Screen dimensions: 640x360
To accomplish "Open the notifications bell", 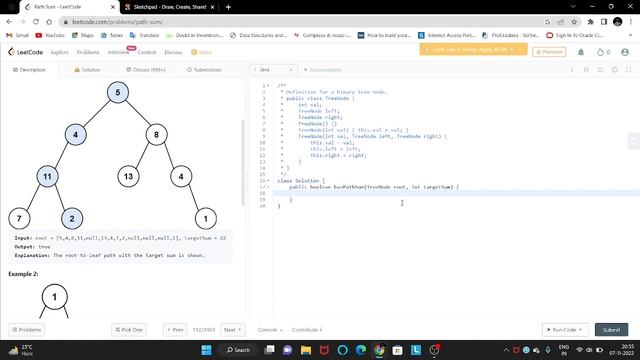I will (x=581, y=52).
